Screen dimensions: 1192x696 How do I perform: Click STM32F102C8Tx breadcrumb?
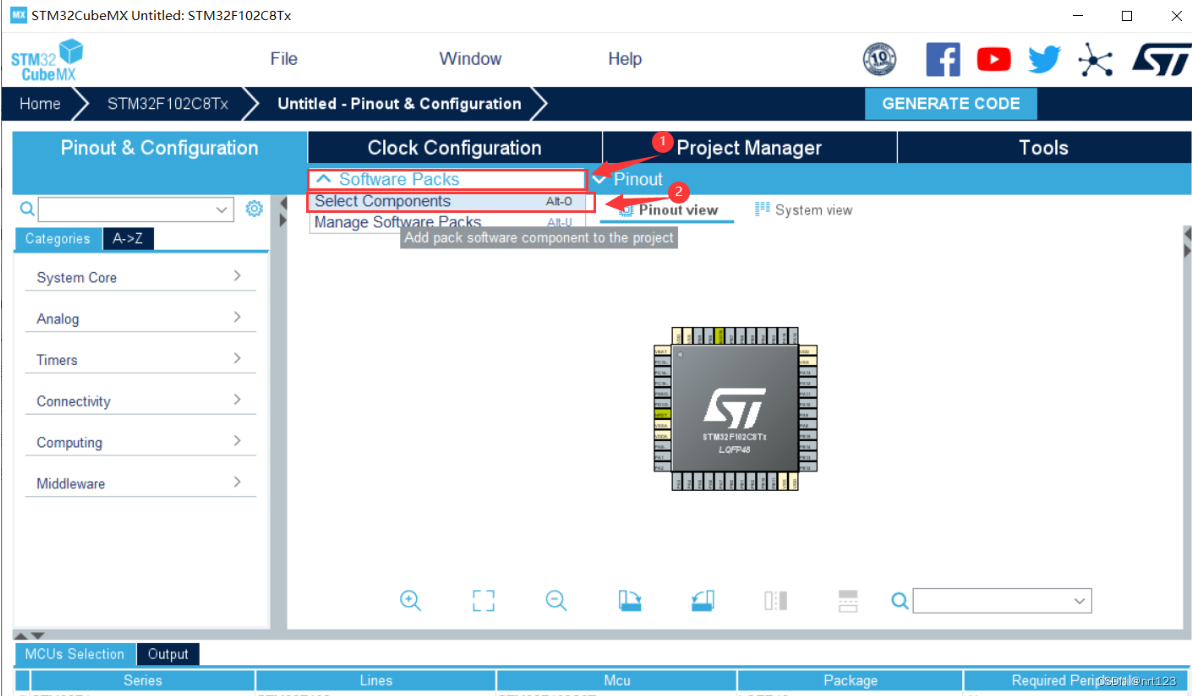pos(167,103)
